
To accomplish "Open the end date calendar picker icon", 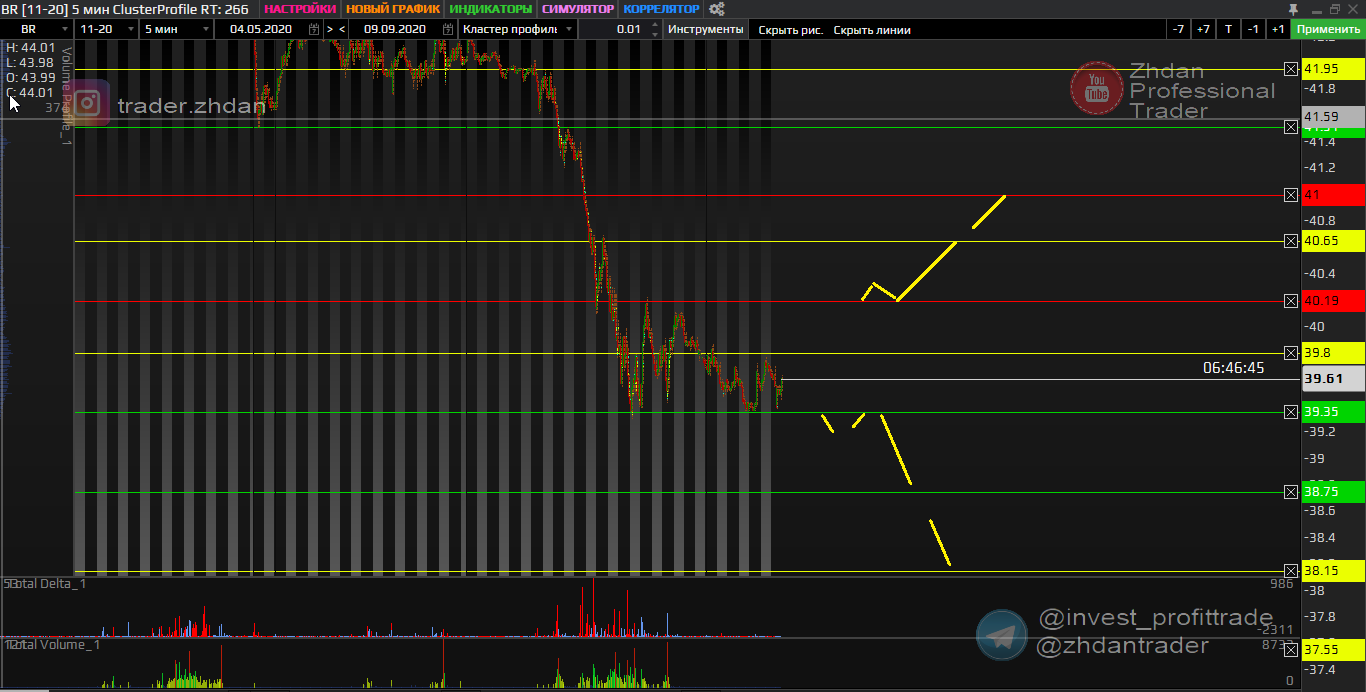I will click(446, 30).
